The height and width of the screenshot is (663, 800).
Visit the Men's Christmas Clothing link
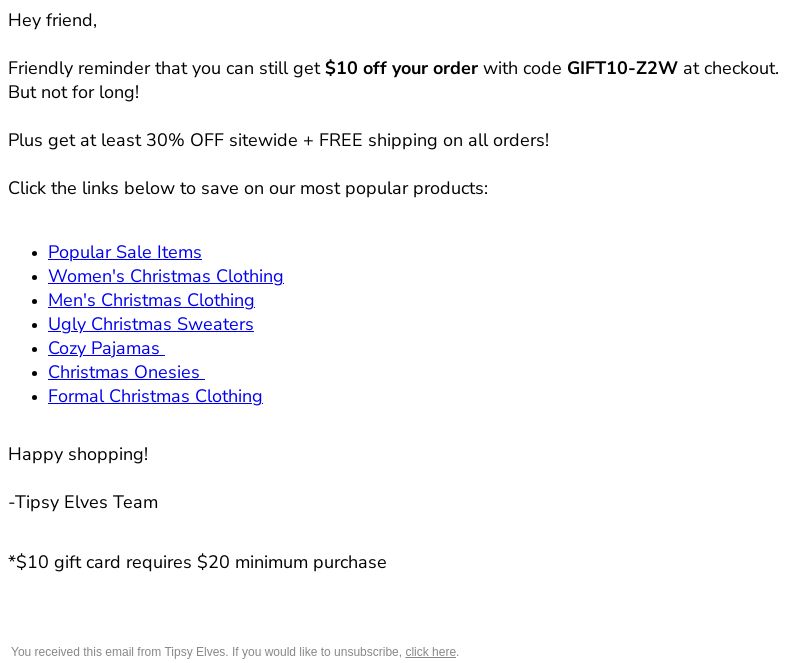(x=152, y=300)
